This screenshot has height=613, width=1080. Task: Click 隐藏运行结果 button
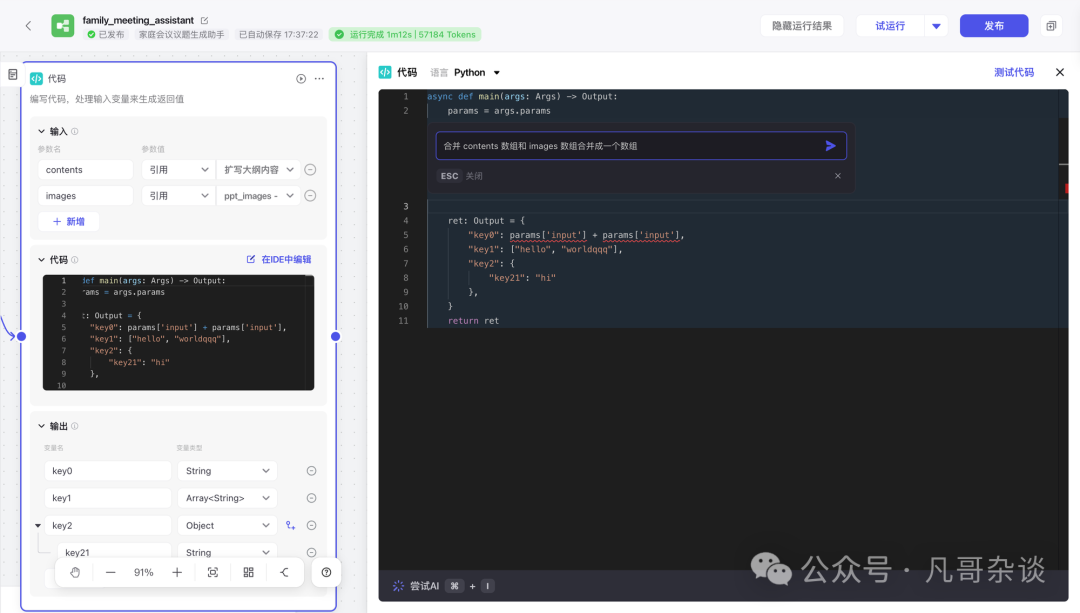click(x=802, y=26)
